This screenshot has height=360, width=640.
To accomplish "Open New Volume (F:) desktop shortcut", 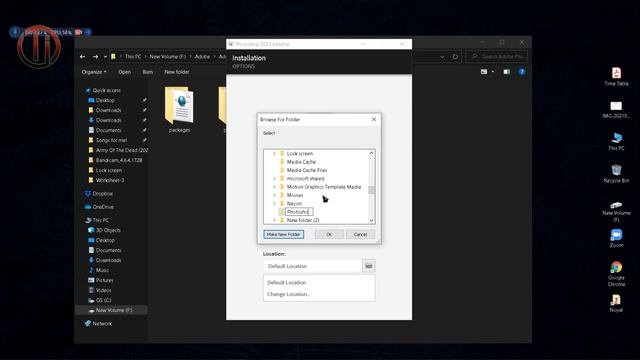I will (616, 211).
